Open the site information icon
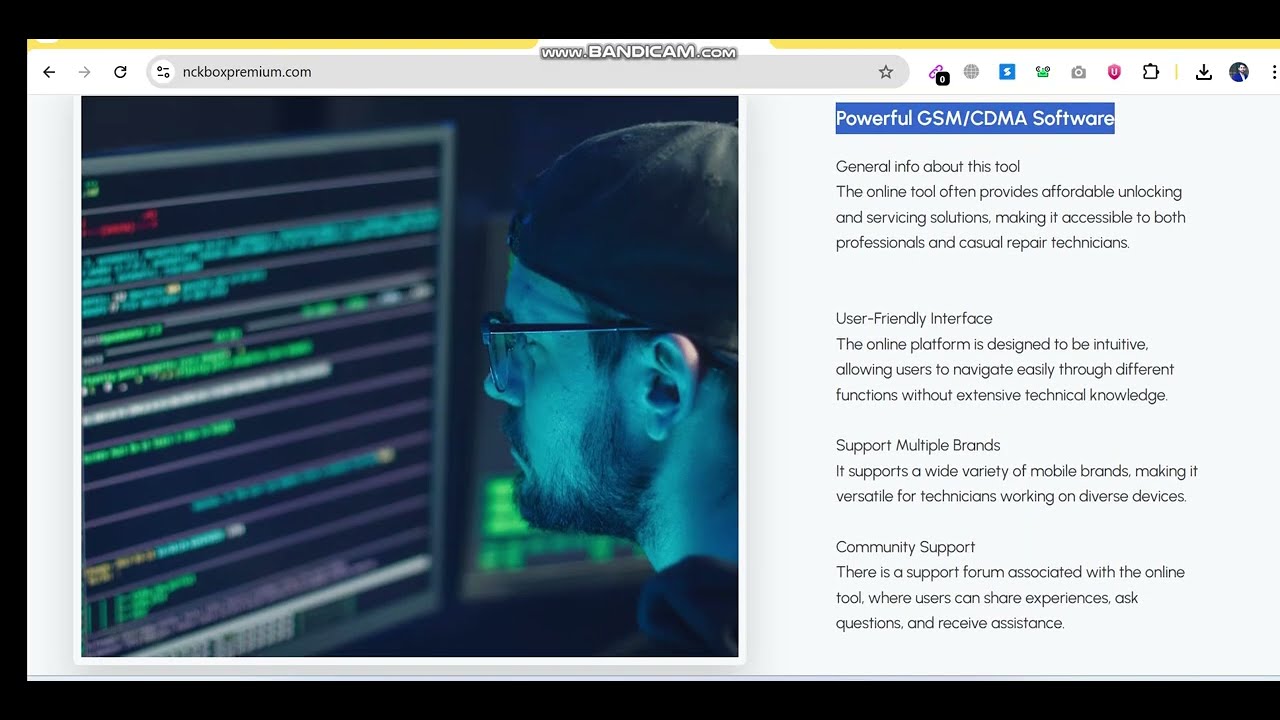 click(164, 72)
